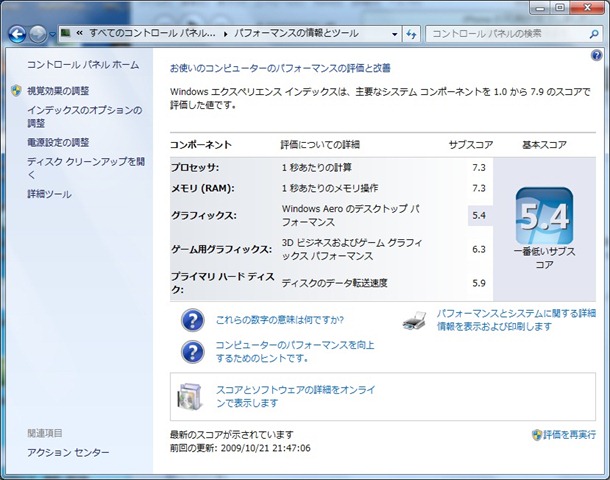The width and height of the screenshot is (610, 480).
Task: Click パフォーマンスの情報とツール breadcrumb
Action: point(296,33)
